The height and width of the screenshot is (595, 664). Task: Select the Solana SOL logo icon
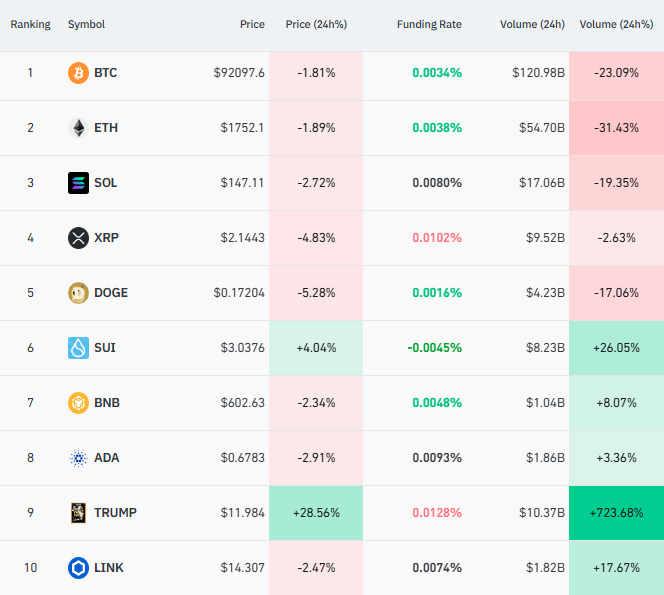[78, 183]
